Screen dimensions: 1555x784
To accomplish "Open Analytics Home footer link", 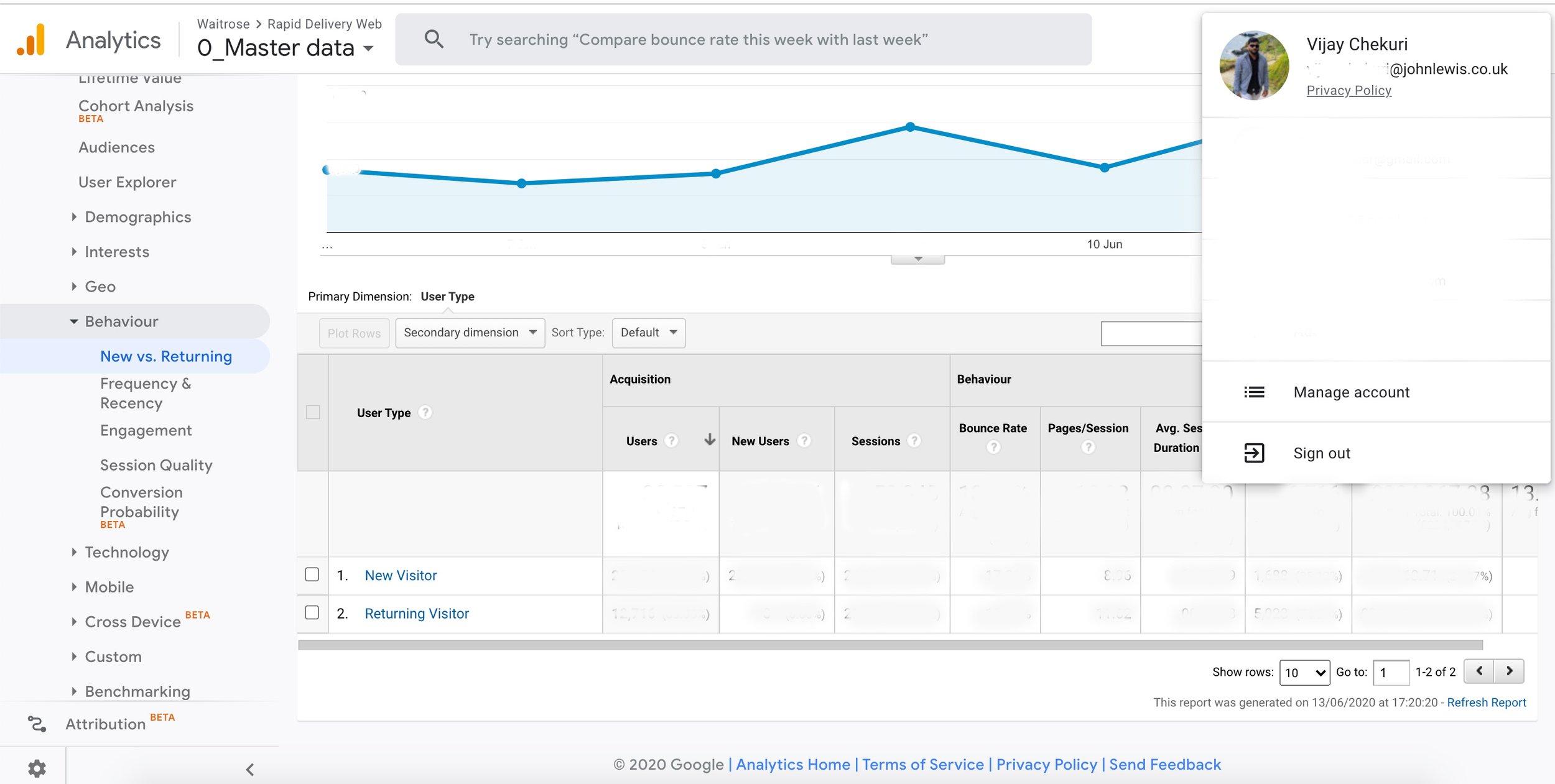I will click(792, 764).
